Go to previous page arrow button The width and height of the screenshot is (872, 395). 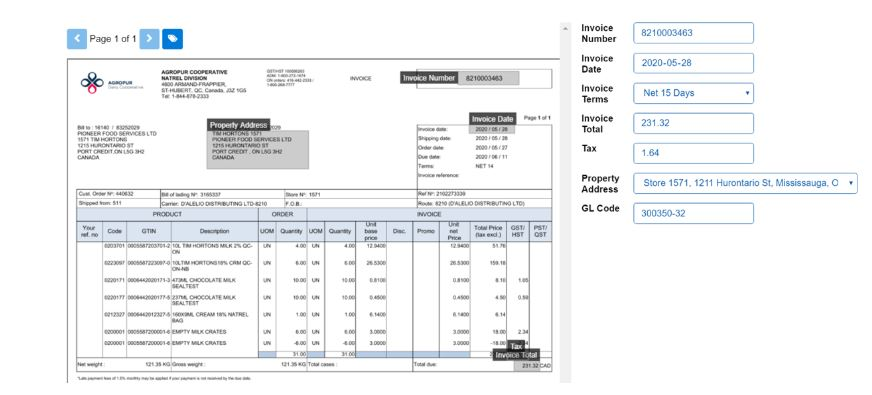click(x=77, y=39)
